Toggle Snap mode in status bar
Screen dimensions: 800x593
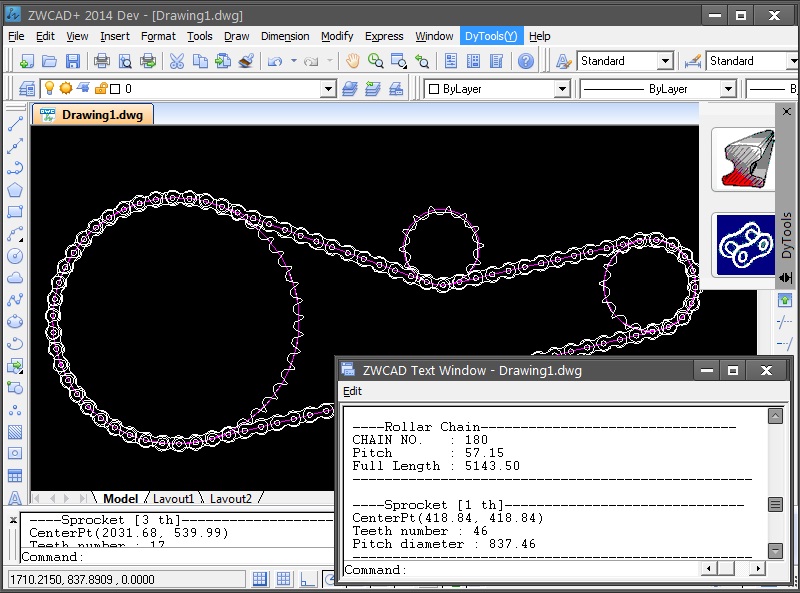point(260,579)
